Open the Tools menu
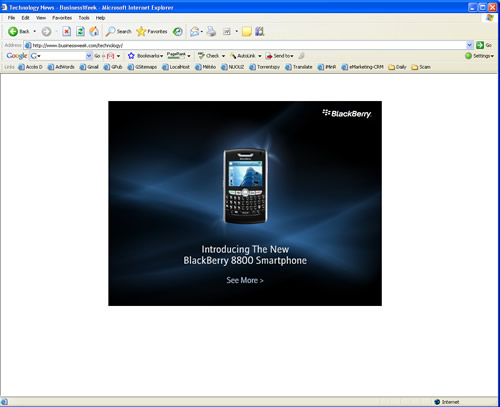The width and height of the screenshot is (500, 407). [x=84, y=18]
